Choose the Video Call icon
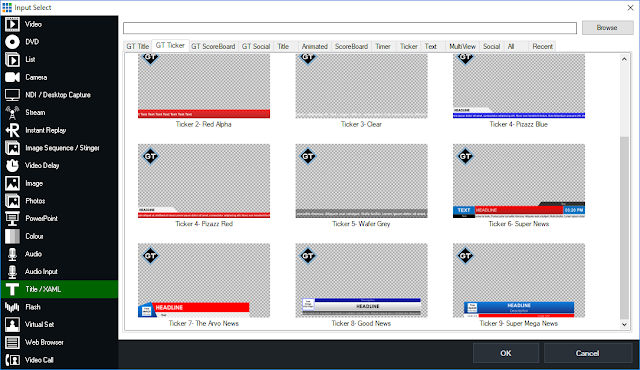Viewport: 640px width, 370px height. pos(12,360)
